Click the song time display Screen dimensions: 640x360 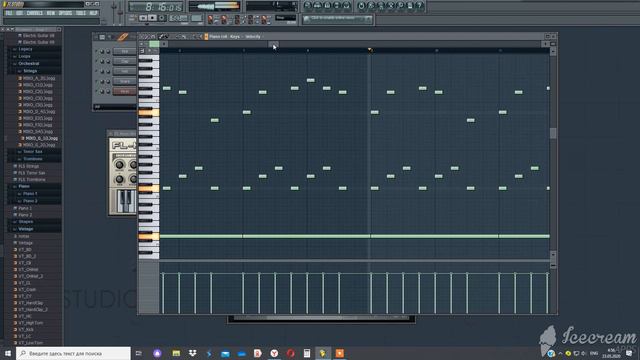point(156,7)
